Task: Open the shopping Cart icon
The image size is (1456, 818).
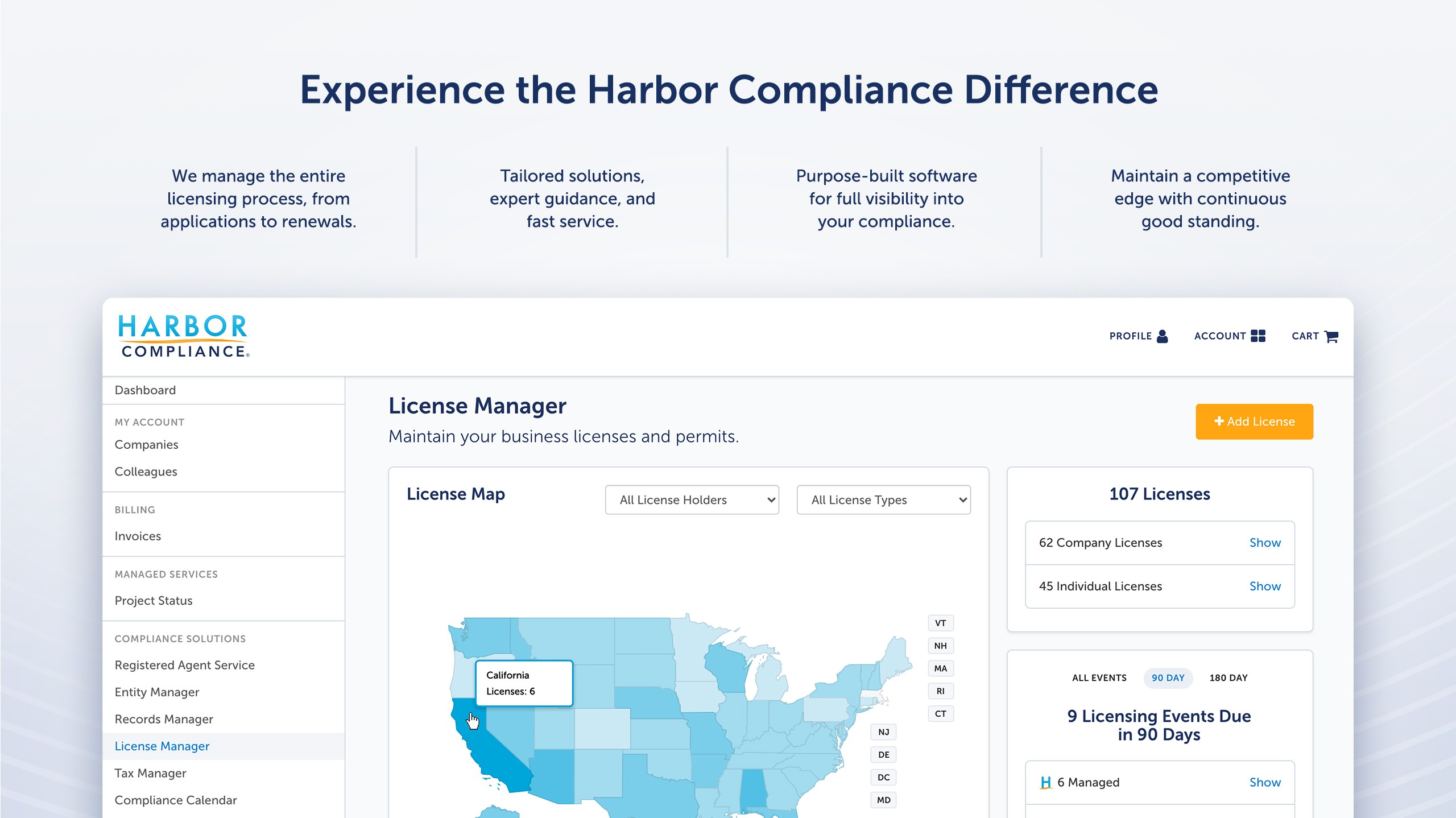Action: point(1331,336)
